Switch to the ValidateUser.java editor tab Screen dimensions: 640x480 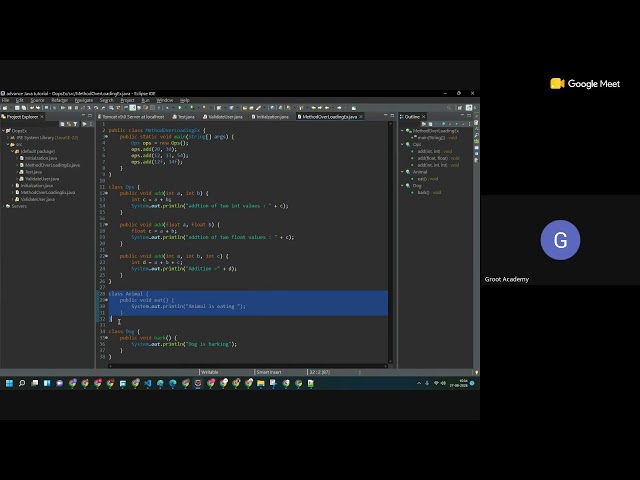click(x=223, y=117)
